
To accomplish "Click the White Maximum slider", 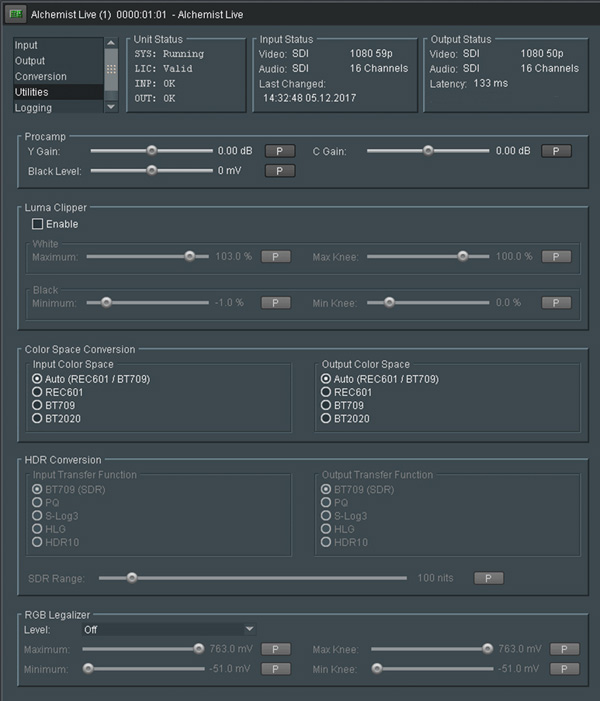I will tap(148, 256).
